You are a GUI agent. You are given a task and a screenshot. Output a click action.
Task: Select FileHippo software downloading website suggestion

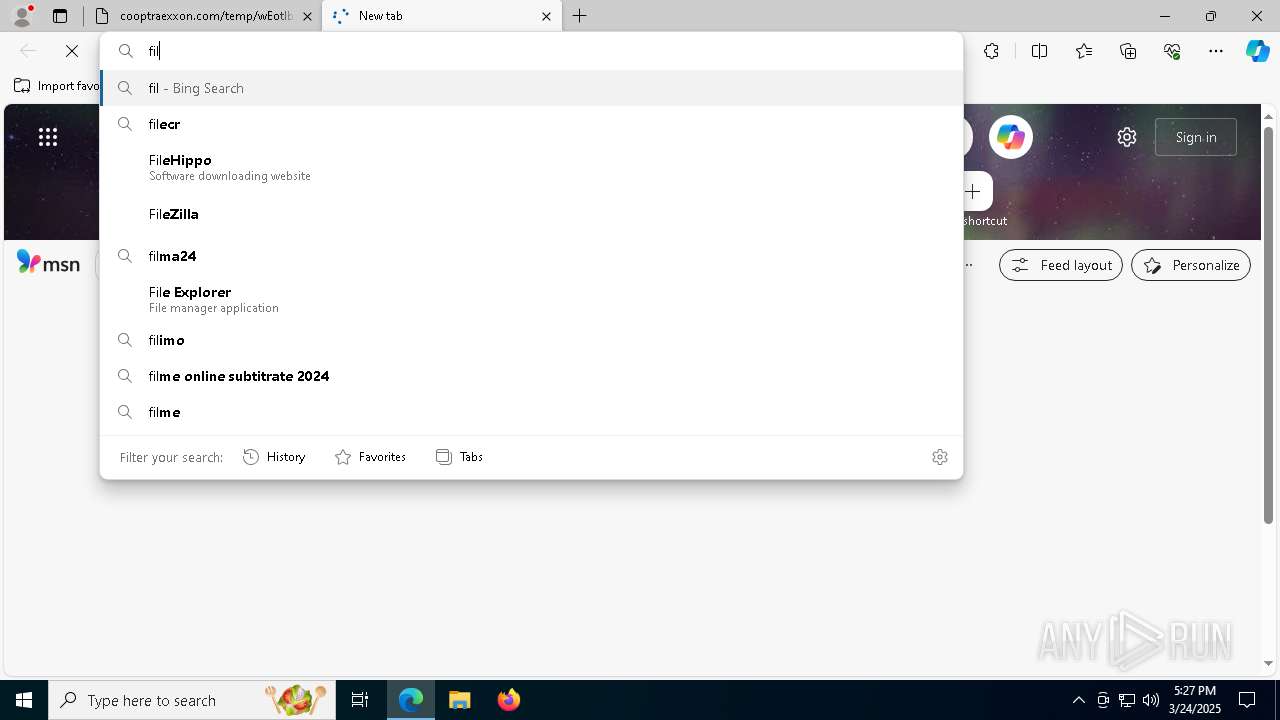[531, 167]
